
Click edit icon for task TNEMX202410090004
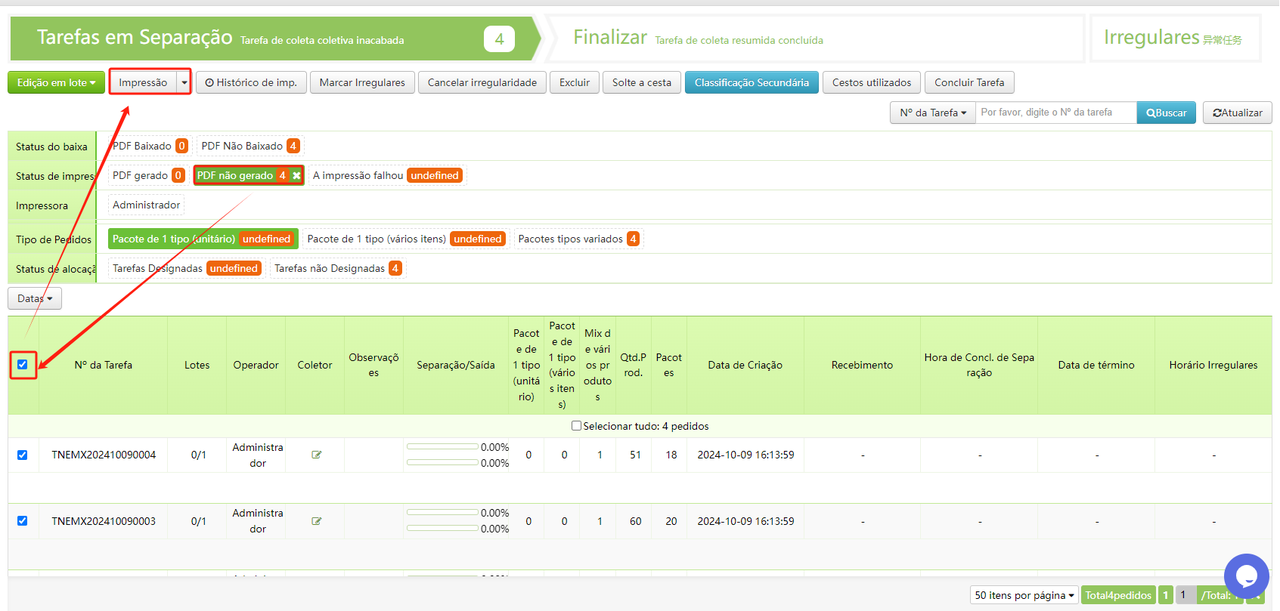(317, 455)
